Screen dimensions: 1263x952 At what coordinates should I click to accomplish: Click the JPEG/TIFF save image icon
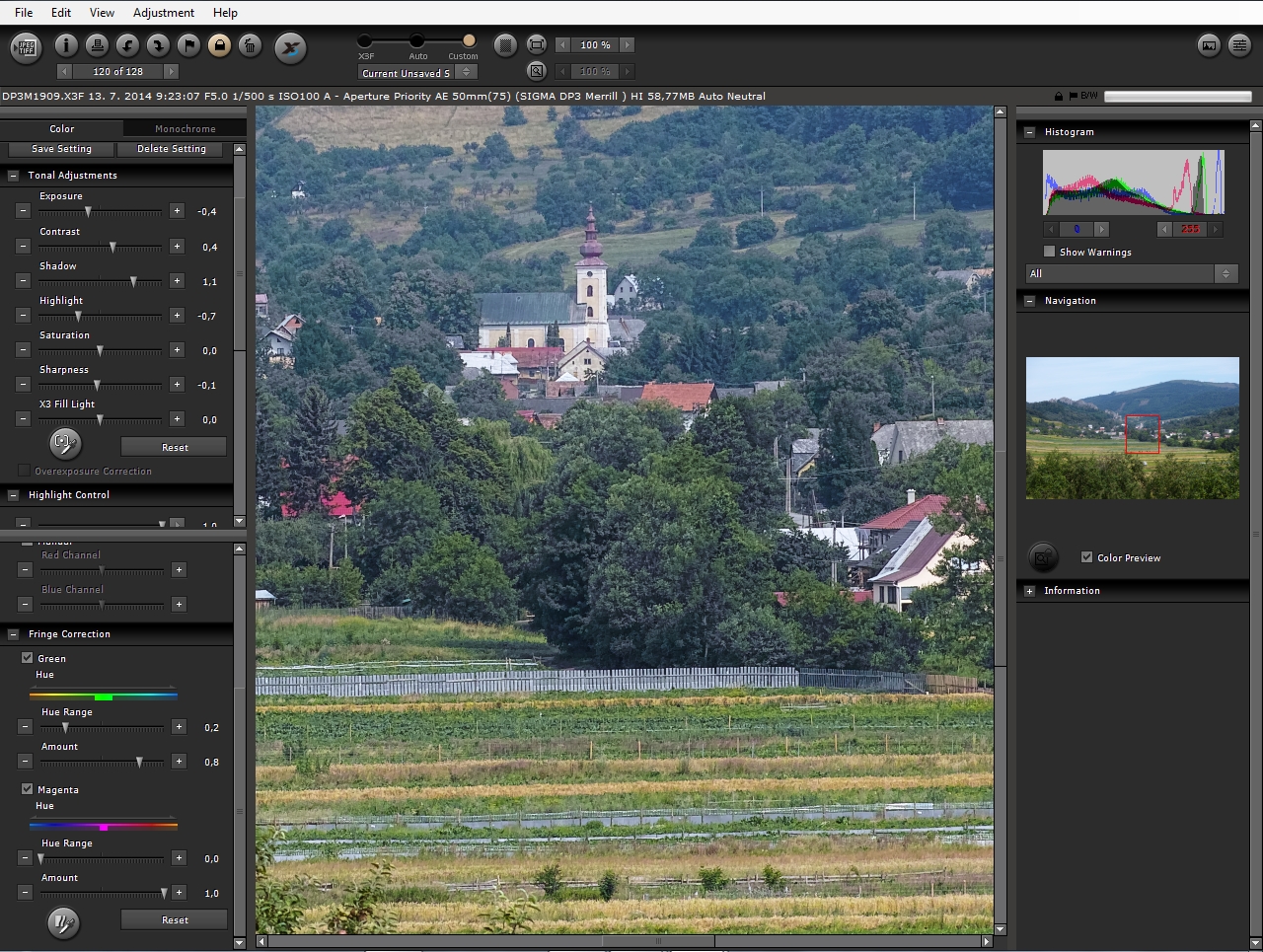coord(27,46)
